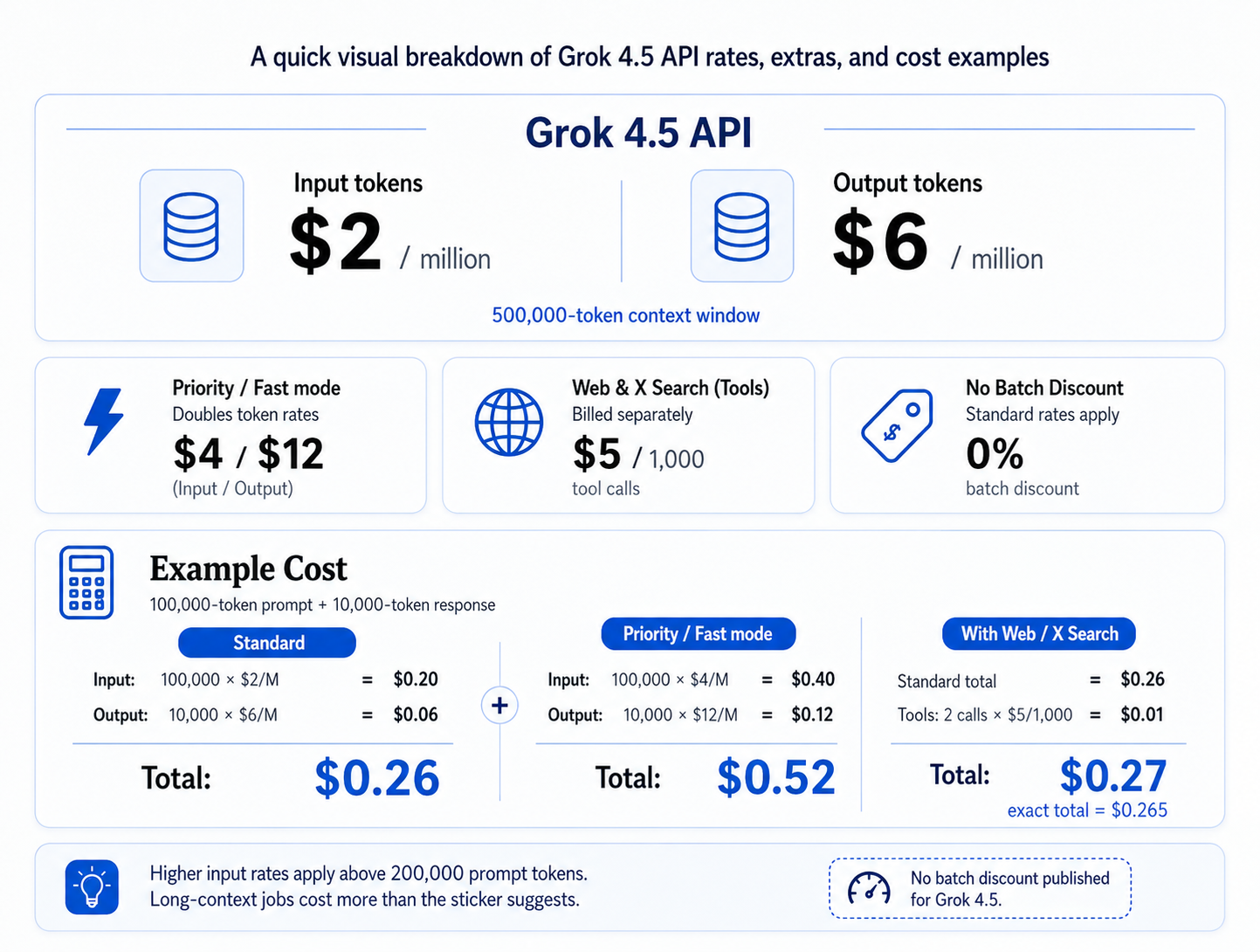Screen dimensions: 1260x952
Task: Click the 500,000-token context window text
Action: click(x=625, y=315)
